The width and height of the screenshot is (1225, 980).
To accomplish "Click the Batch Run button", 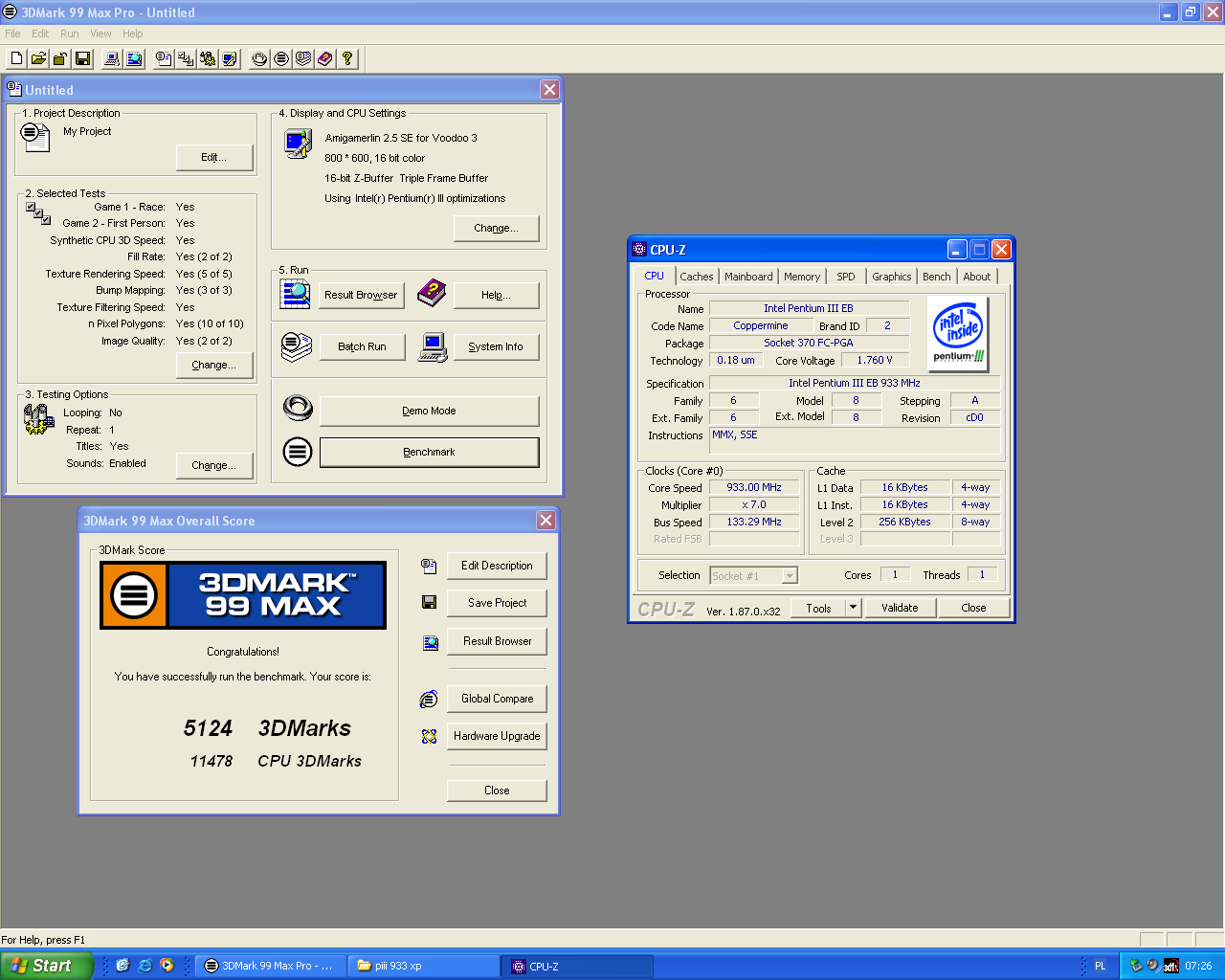I will coord(362,346).
